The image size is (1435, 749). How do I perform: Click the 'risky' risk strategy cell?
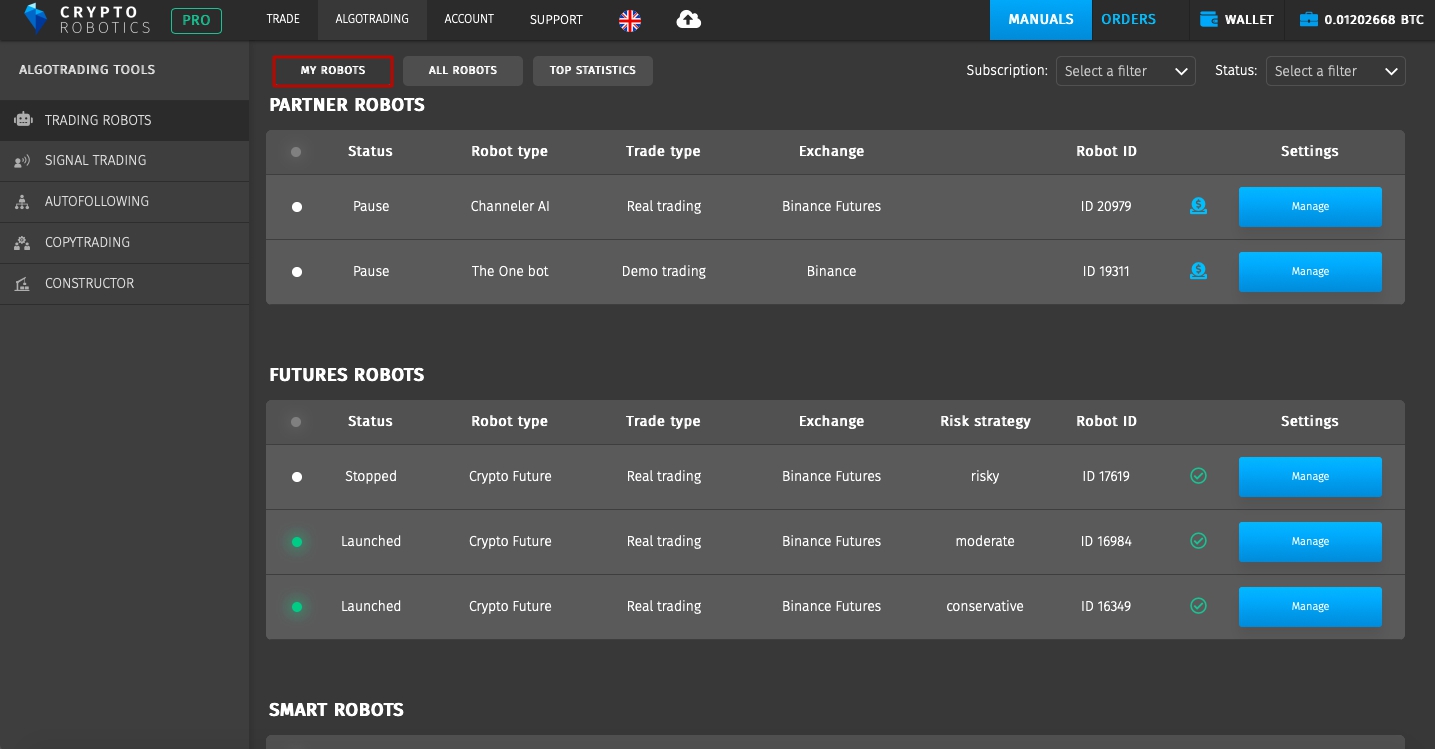click(985, 477)
